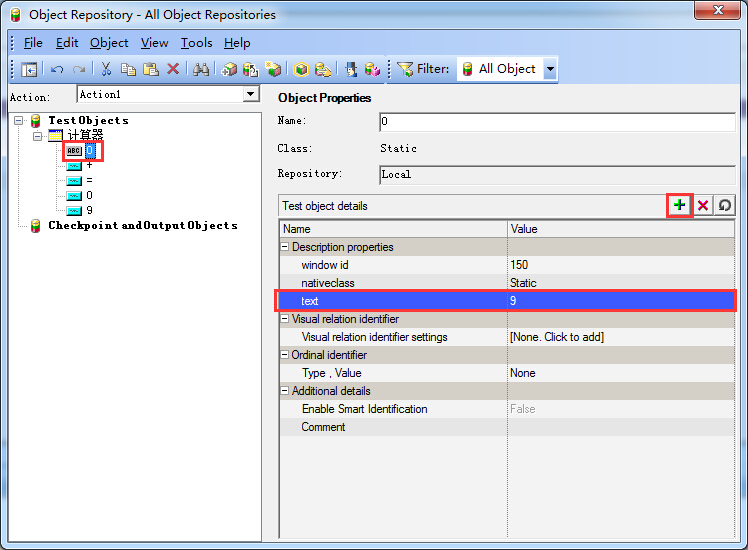748x550 pixels.
Task: Collapse Additional details section
Action: (284, 391)
